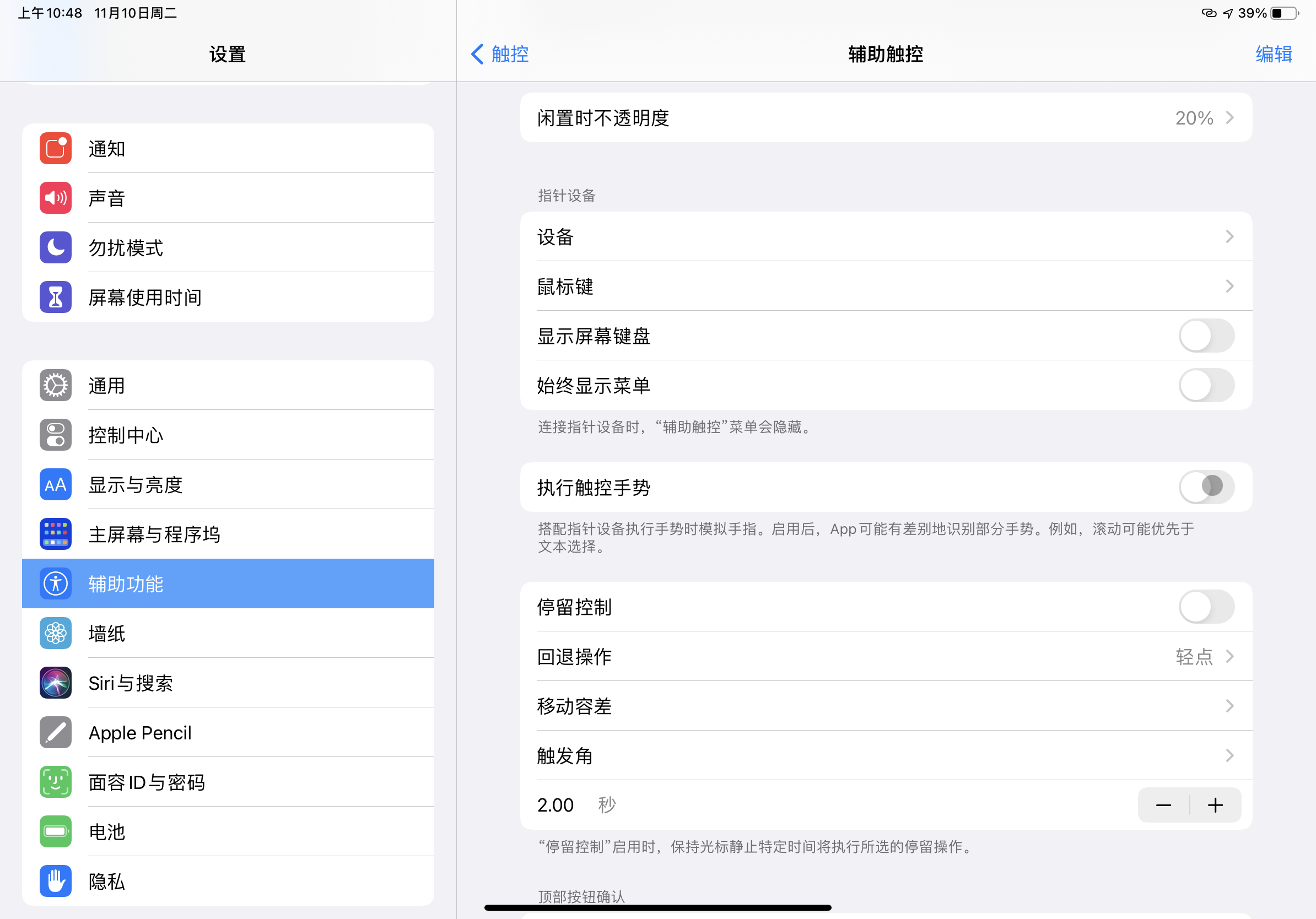Go back to 触控 page

[500, 55]
